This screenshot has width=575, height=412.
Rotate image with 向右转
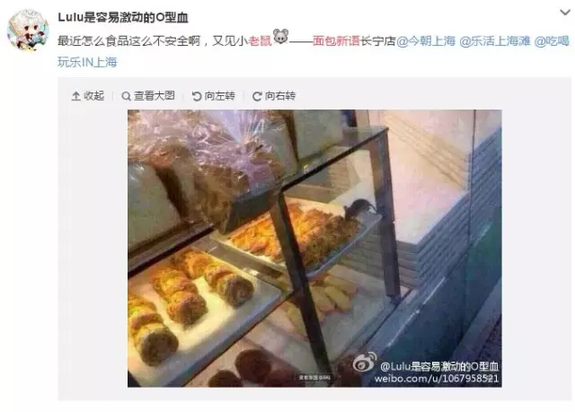(274, 96)
